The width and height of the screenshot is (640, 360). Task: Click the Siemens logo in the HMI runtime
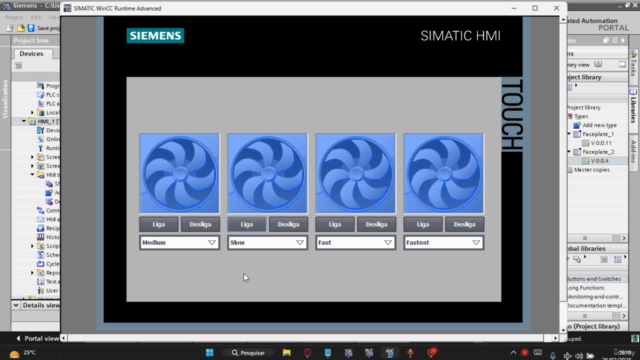(155, 36)
